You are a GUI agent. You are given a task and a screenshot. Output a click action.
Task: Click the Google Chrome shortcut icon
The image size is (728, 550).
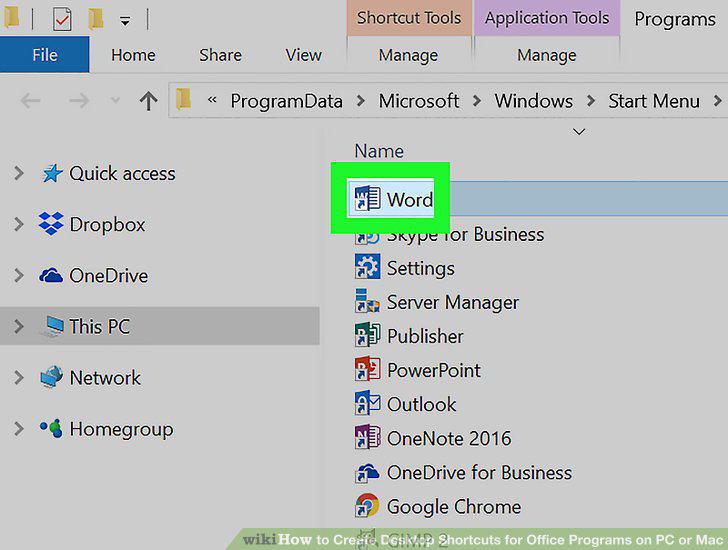368,505
